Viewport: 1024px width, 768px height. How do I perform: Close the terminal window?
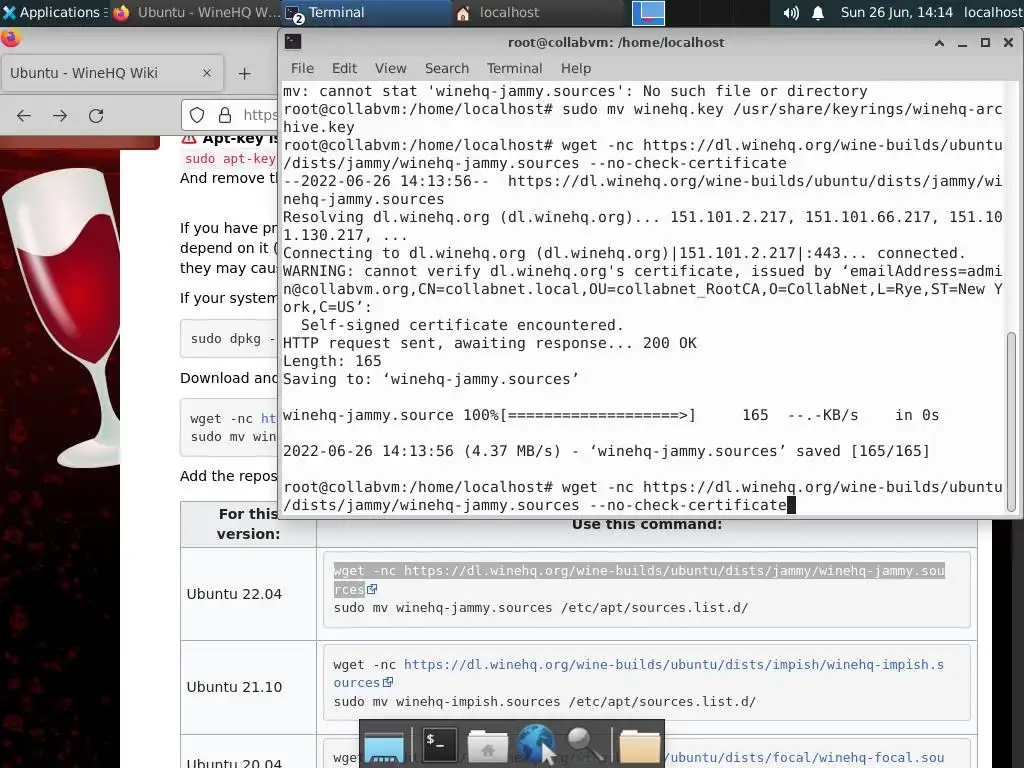[1008, 43]
